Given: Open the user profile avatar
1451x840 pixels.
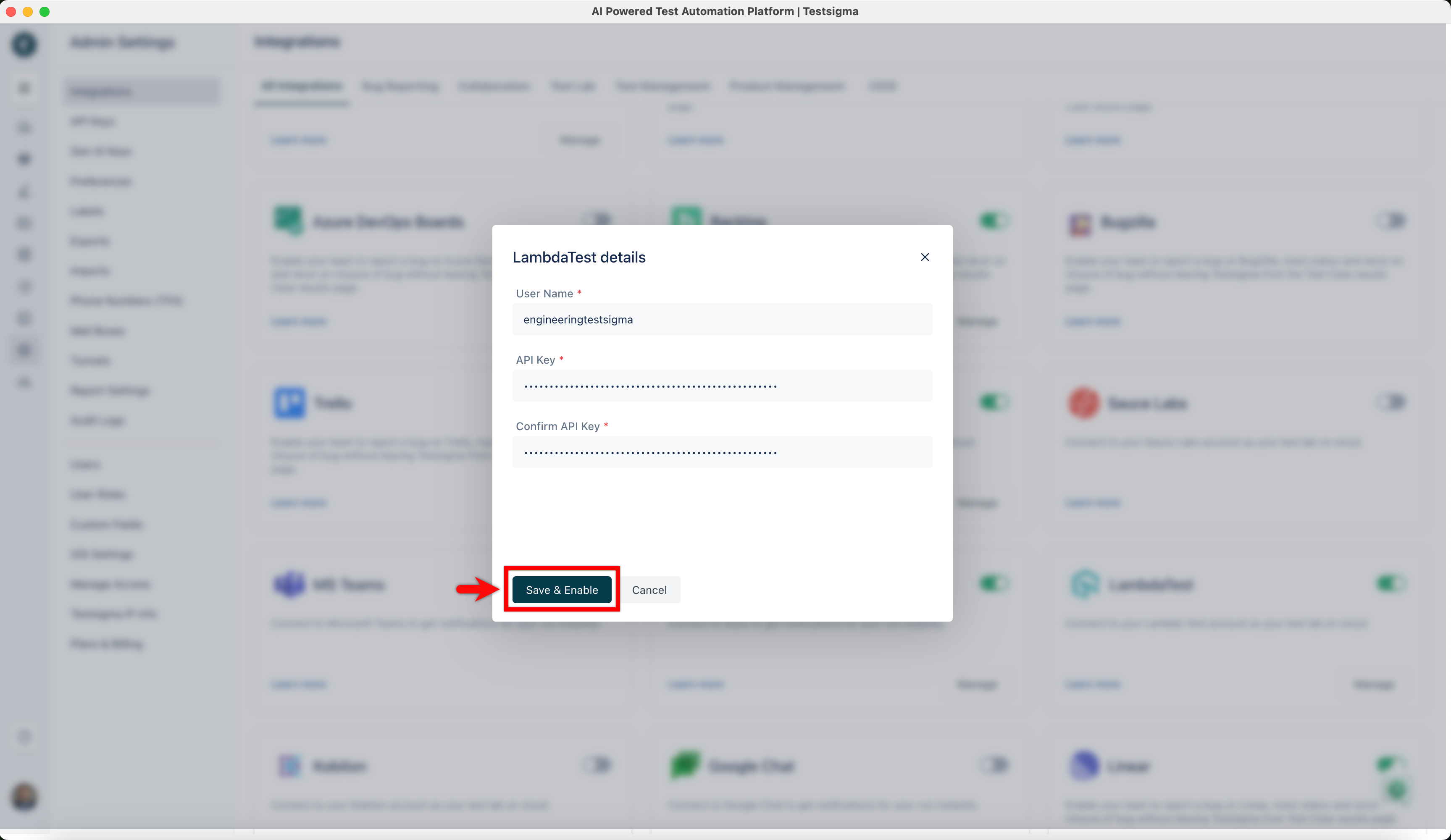Looking at the screenshot, I should point(24,797).
